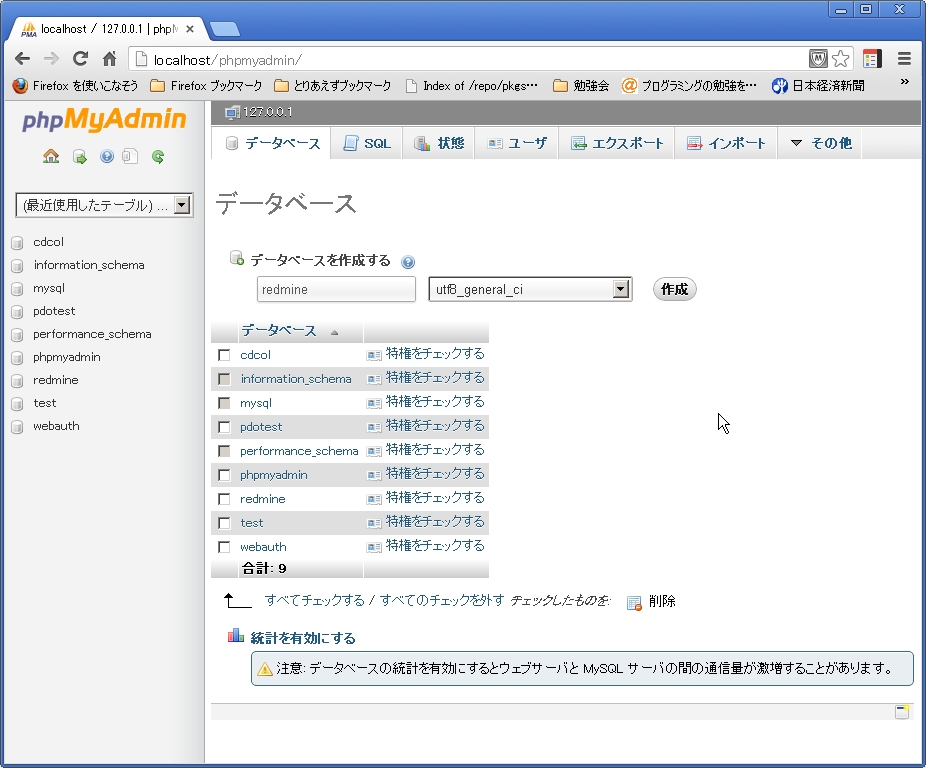The height and width of the screenshot is (768, 926).
Task: Open the utf8_general_ci collation dropdown
Action: (x=530, y=289)
